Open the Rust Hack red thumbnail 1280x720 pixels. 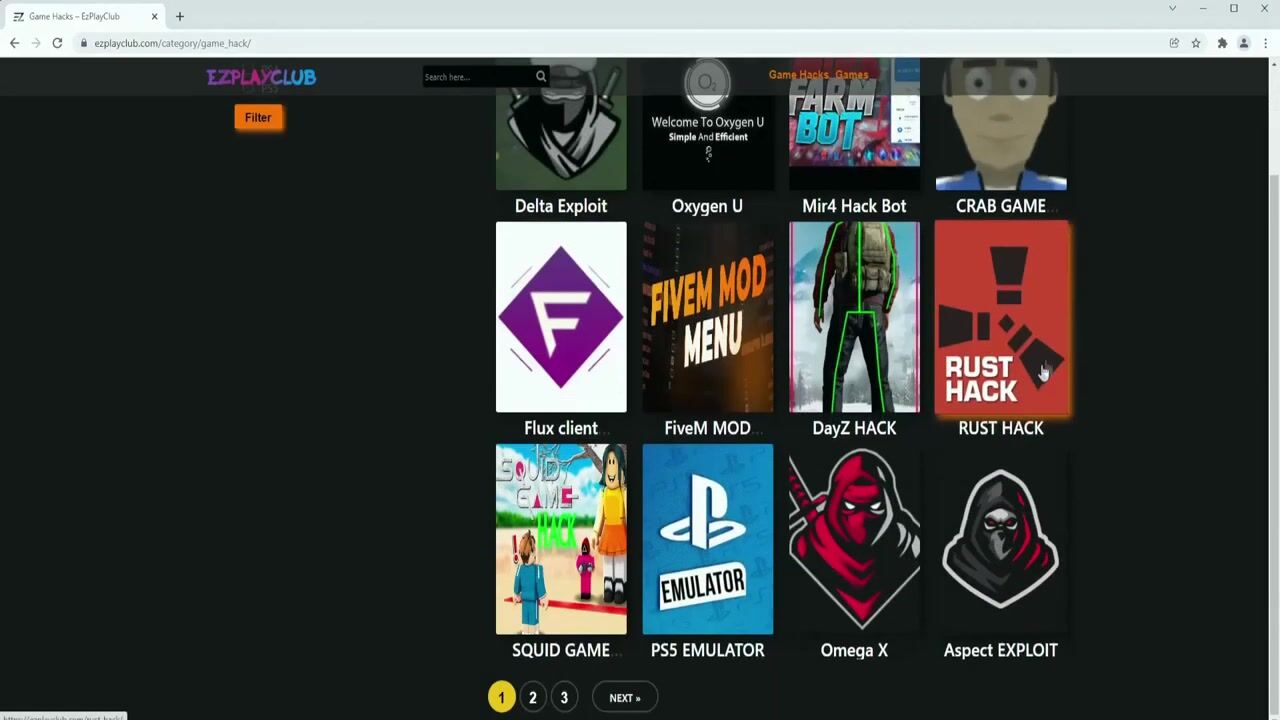[1001, 317]
